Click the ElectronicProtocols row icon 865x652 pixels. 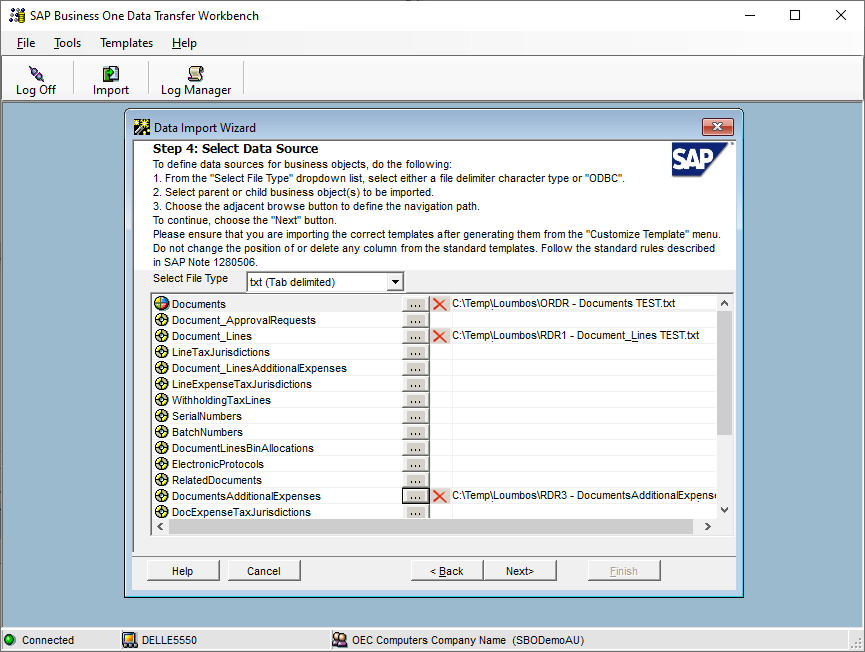coord(161,464)
